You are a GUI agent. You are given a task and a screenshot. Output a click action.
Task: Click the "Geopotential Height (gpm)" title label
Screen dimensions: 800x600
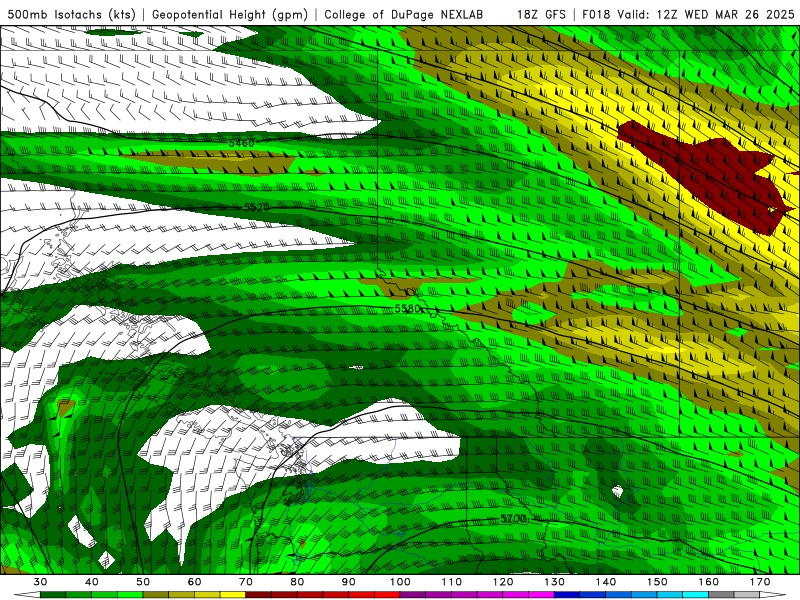pos(230,14)
